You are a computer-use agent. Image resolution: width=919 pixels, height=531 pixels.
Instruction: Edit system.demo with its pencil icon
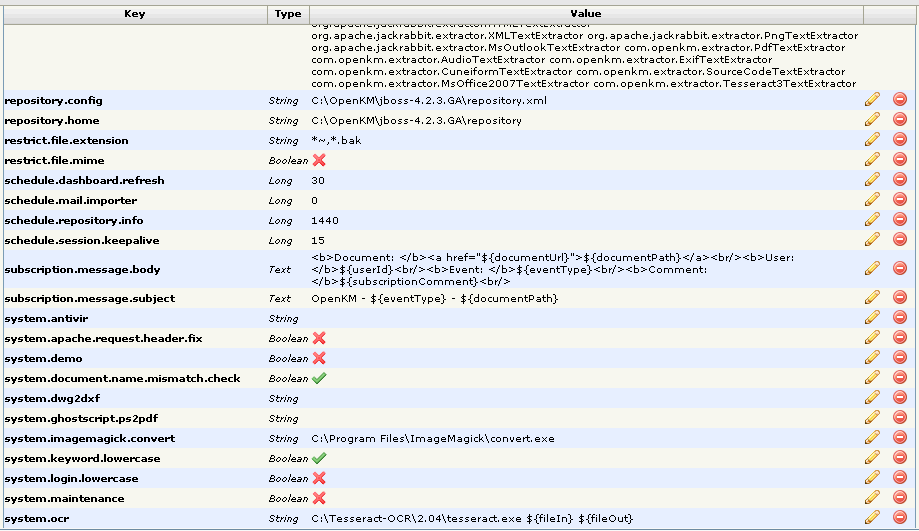pos(872,358)
